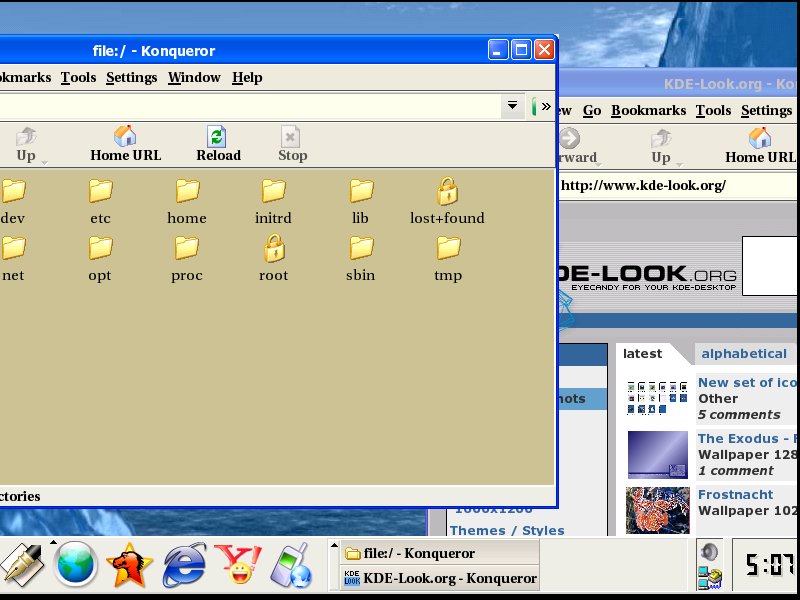Click Up in file:/ Konqueror toolbar
Screen dimensions: 800x600
tap(26, 145)
